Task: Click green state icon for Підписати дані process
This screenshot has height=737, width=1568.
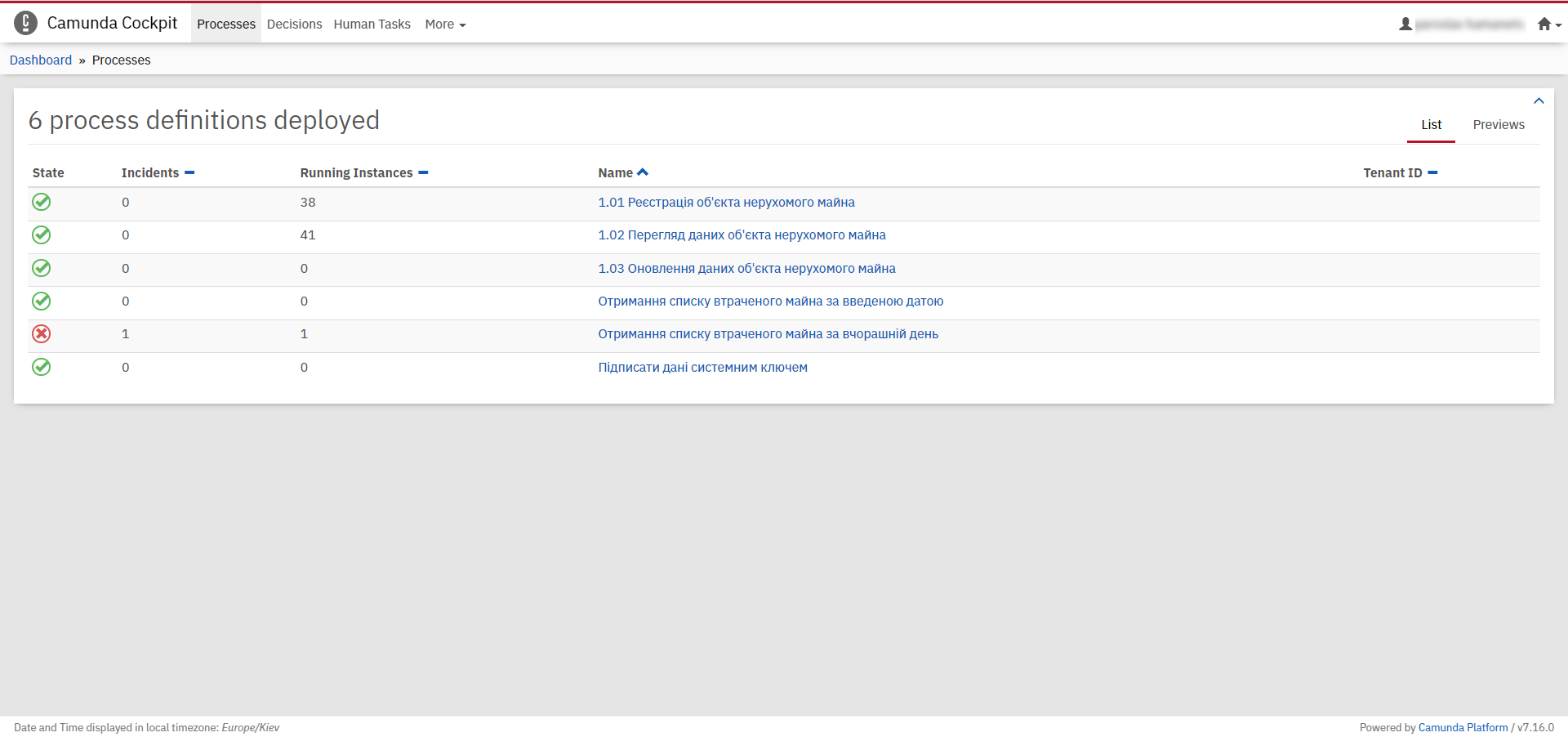Action: 42,367
